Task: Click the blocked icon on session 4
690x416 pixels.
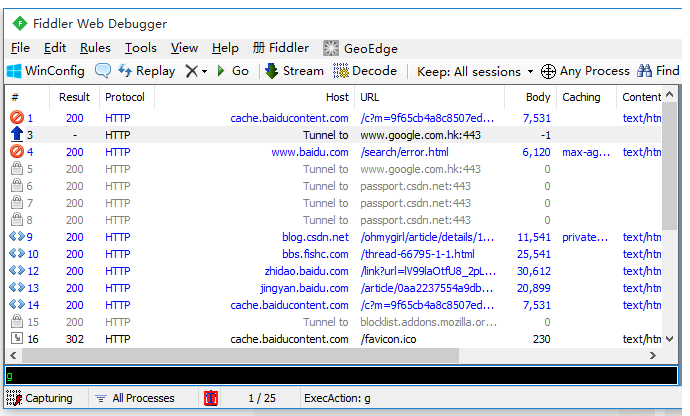Action: pos(17,151)
